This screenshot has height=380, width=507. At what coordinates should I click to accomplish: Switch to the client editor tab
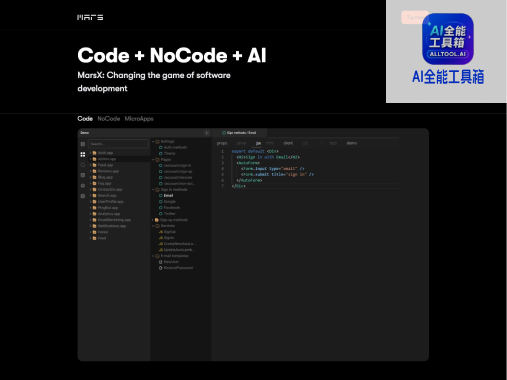[x=288, y=143]
